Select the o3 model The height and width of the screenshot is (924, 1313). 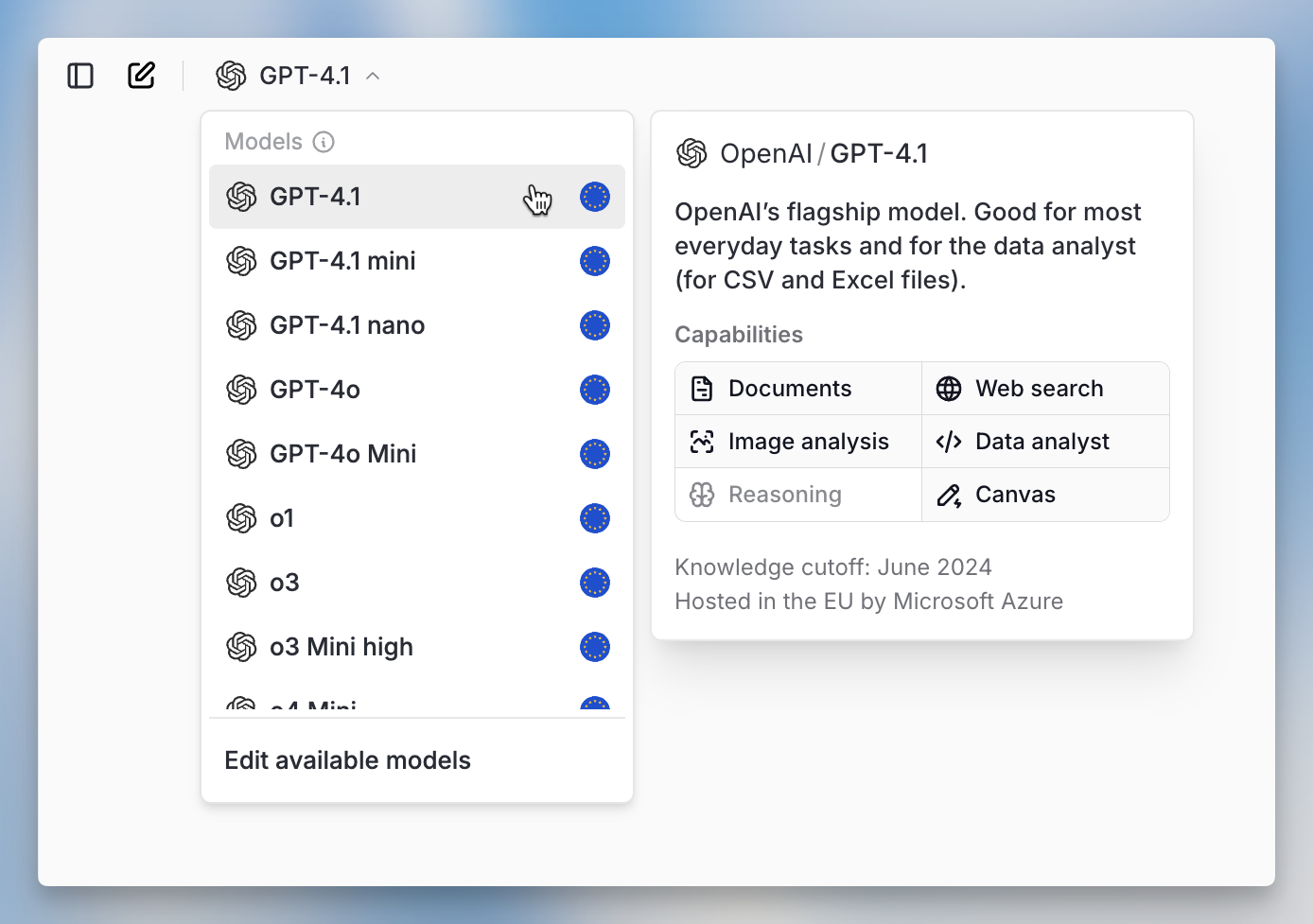pyautogui.click(x=417, y=583)
